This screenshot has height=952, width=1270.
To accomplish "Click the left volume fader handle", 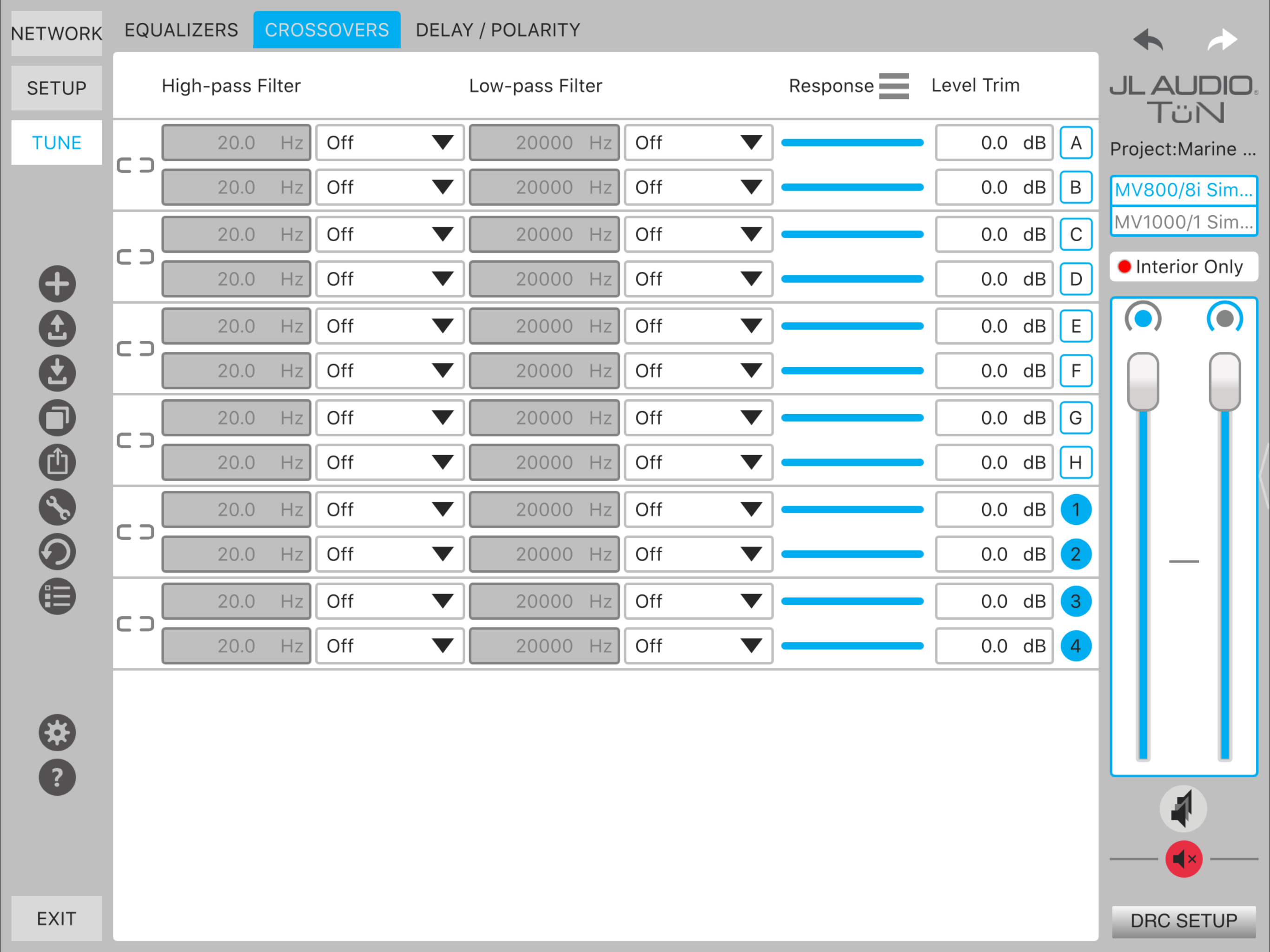I will click(x=1143, y=382).
